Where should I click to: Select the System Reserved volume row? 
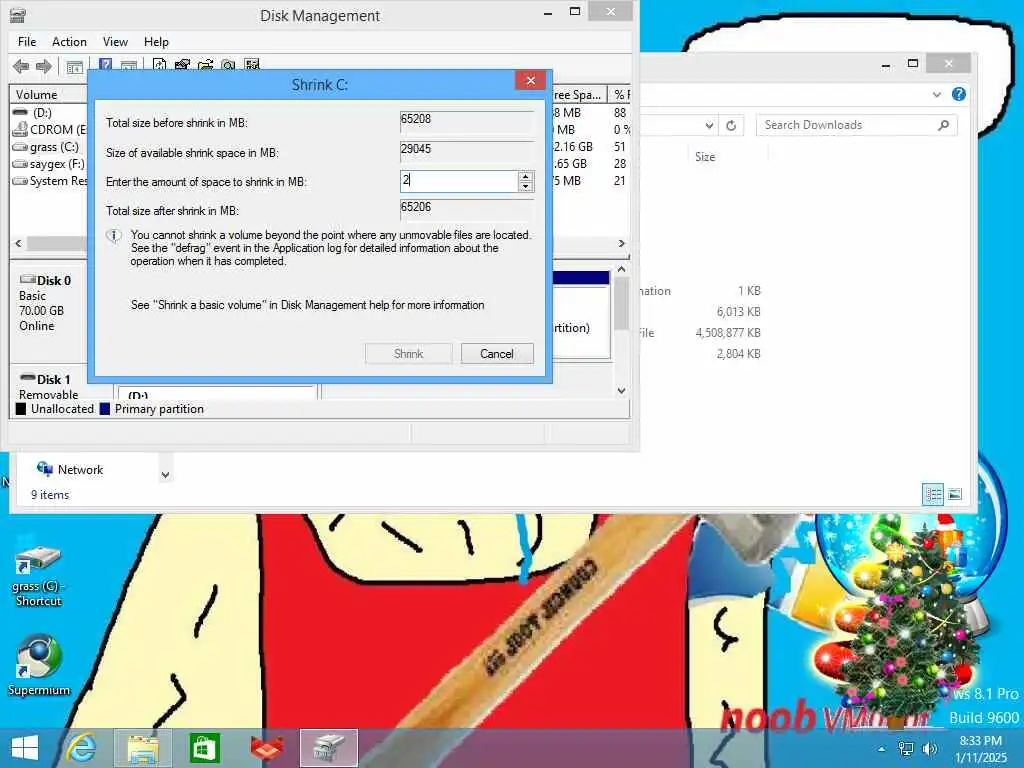pos(49,181)
